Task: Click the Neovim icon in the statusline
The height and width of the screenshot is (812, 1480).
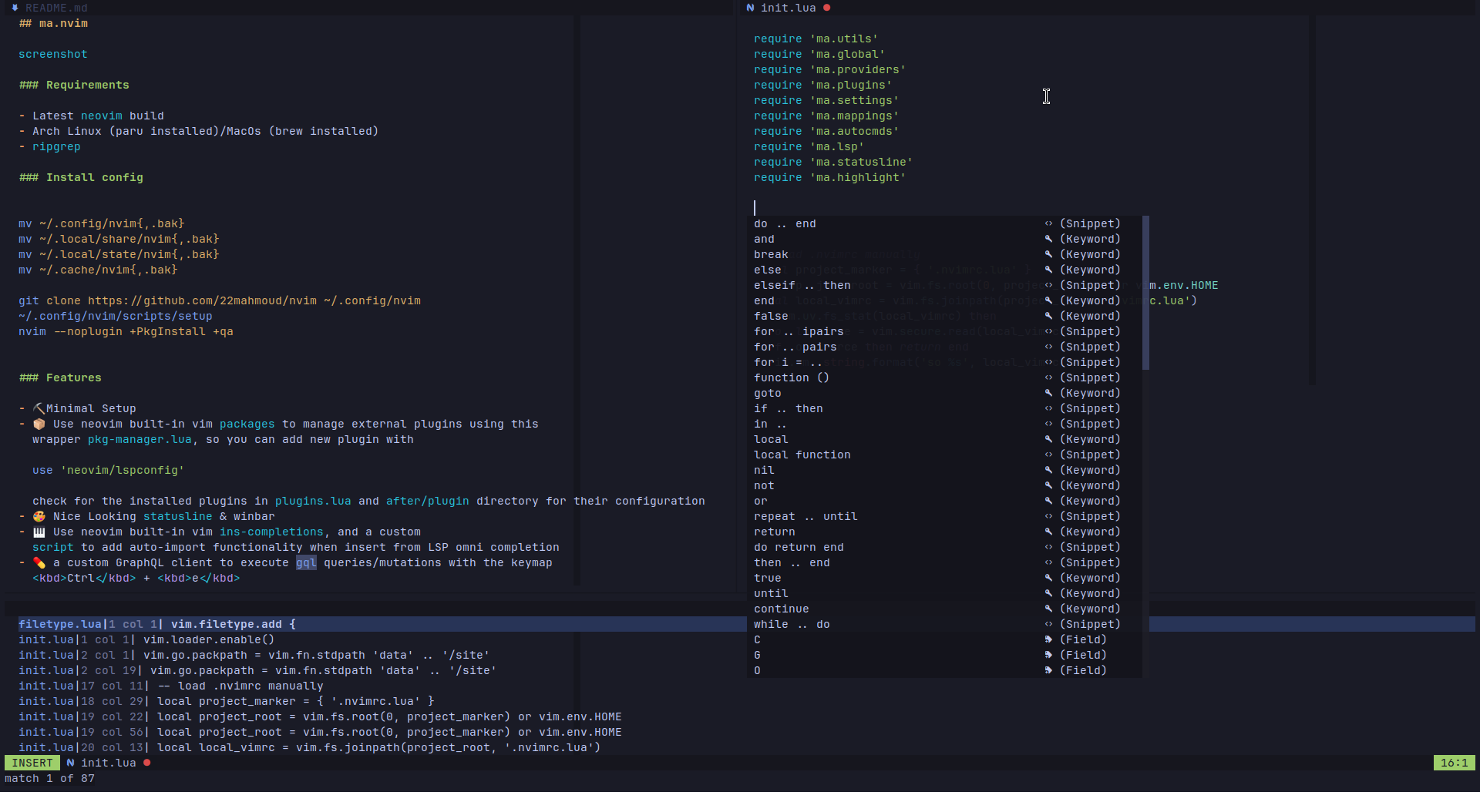Action: pyautogui.click(x=70, y=763)
